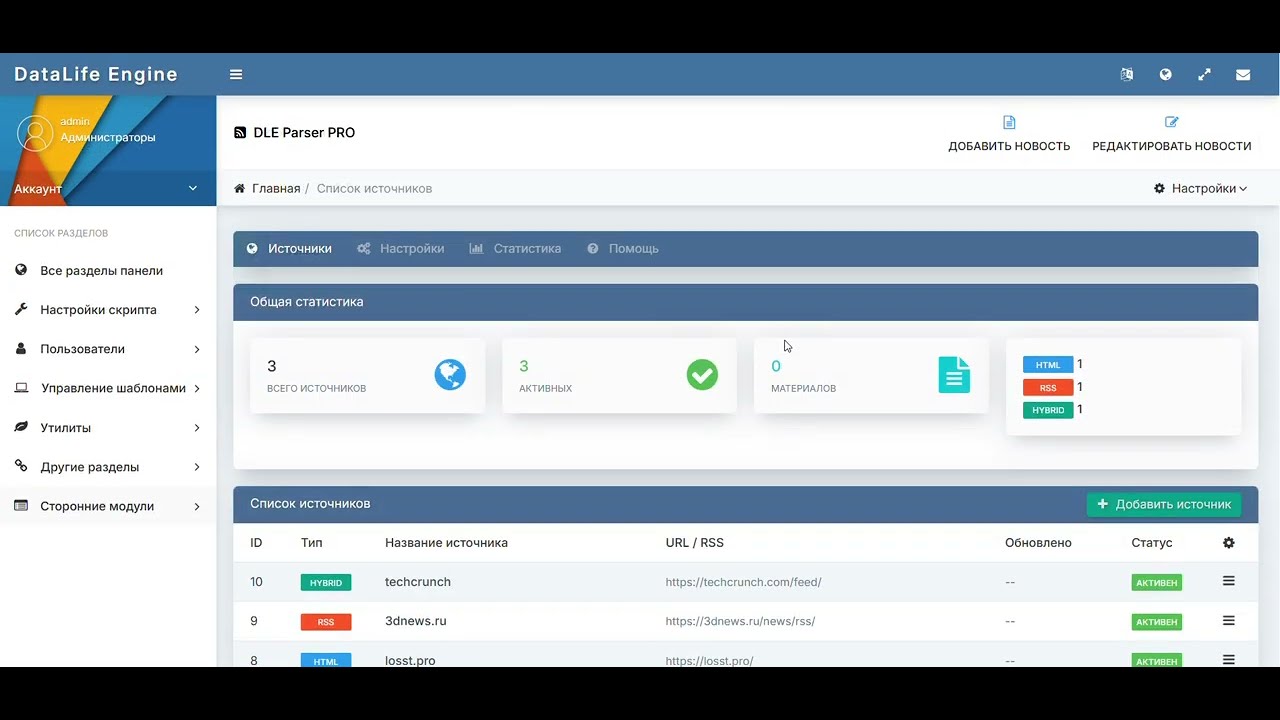Click the RSS type badge in statistics
1280x720 pixels.
pyautogui.click(x=1048, y=387)
